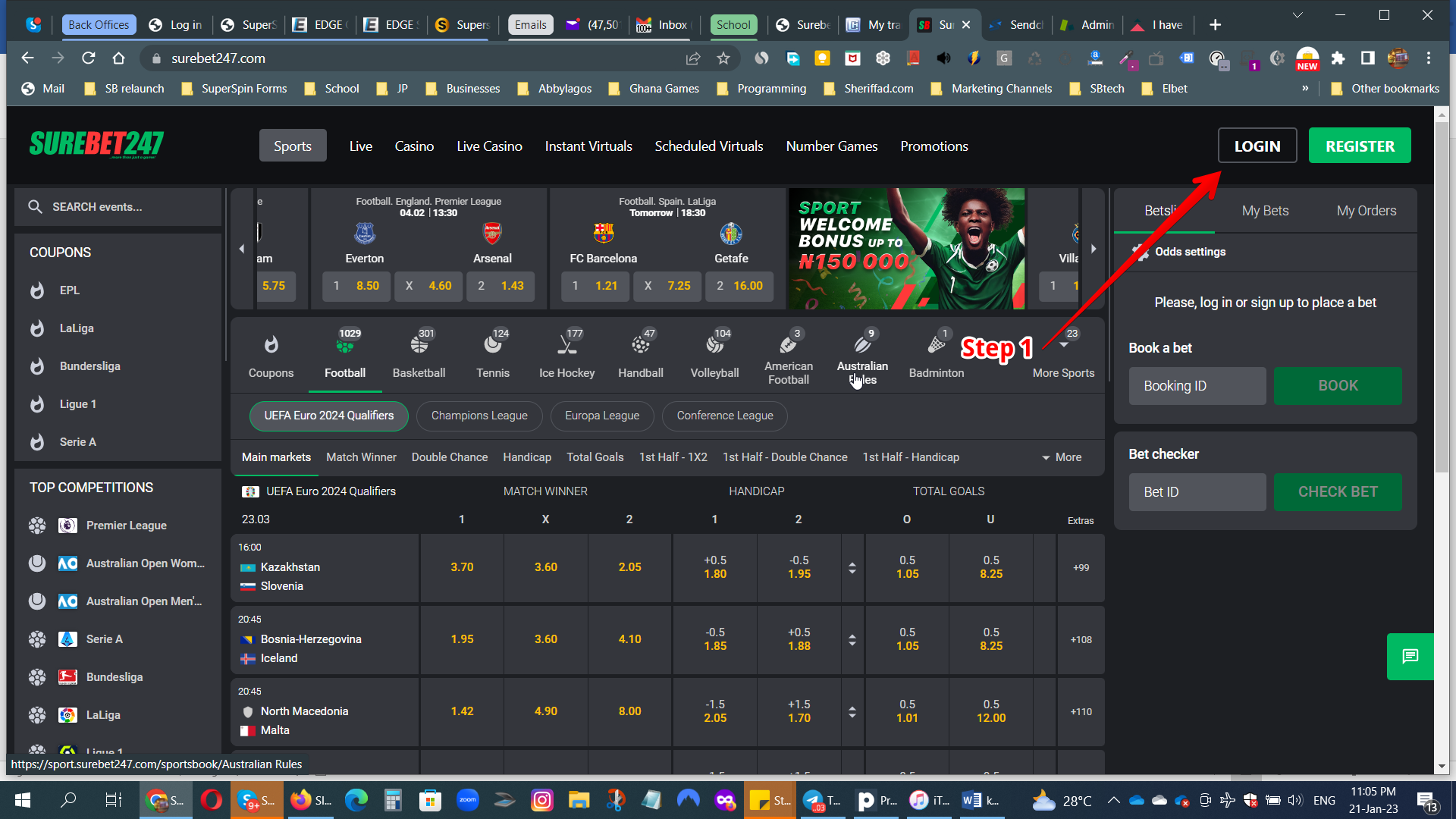Screen dimensions: 1456x819
Task: Open browser Extensions puzzle icon
Action: pyautogui.click(x=1338, y=58)
